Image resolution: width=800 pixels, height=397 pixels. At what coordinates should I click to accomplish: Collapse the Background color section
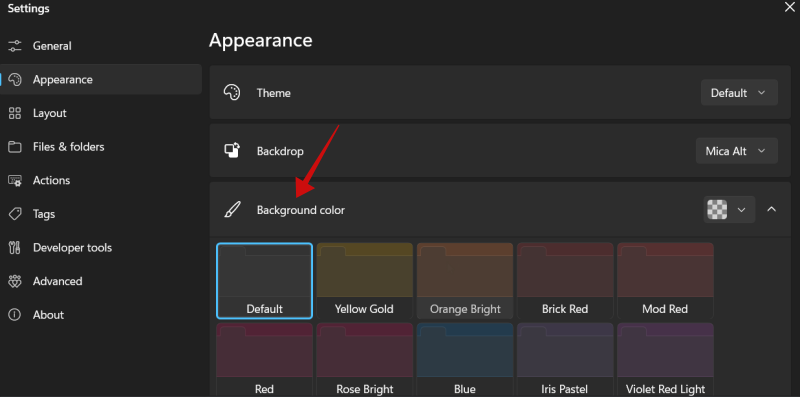pos(771,209)
